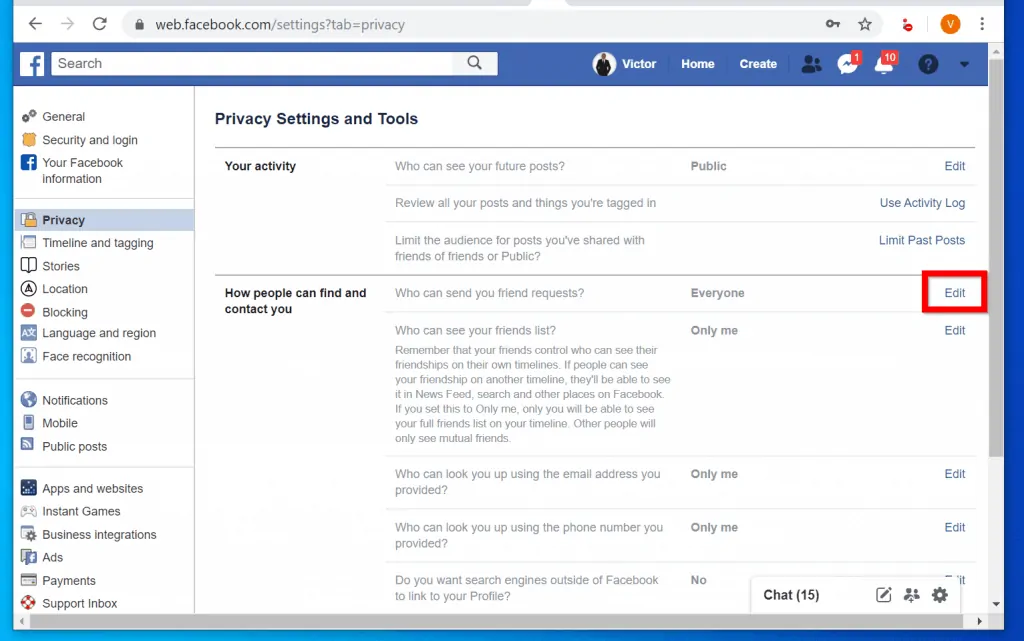Edit who can see friends list
1024x641 pixels.
(x=954, y=330)
